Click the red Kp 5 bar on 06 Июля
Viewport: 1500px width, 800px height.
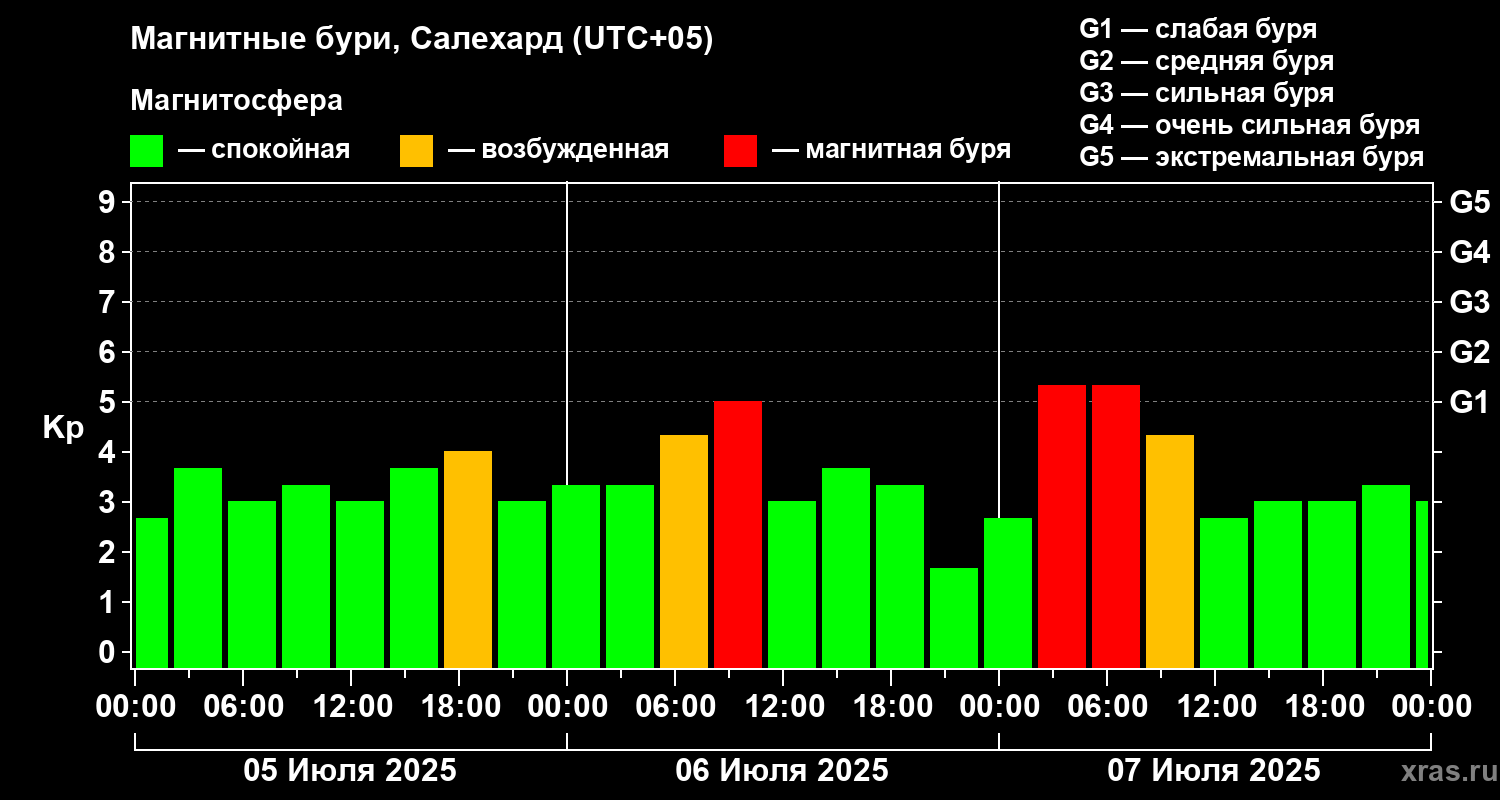[738, 535]
